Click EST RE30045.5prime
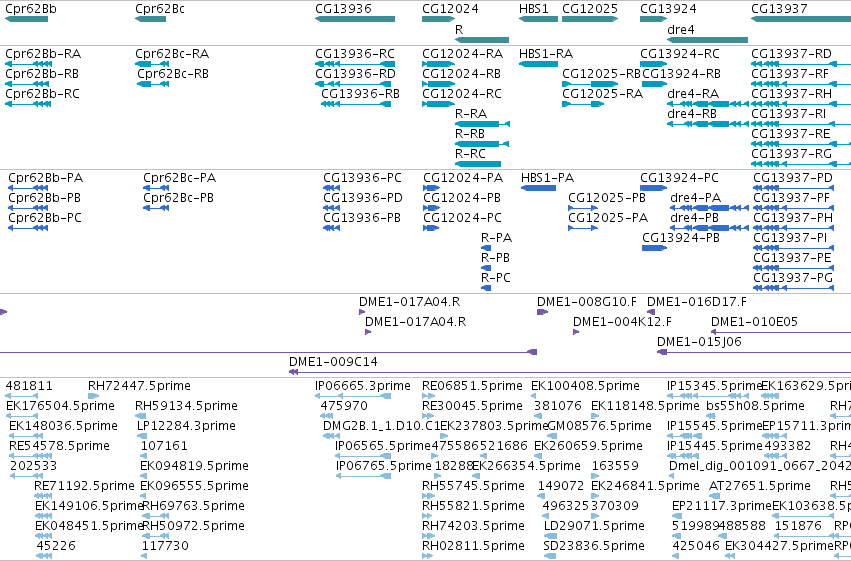Screen dimensions: 851x561 (472, 406)
